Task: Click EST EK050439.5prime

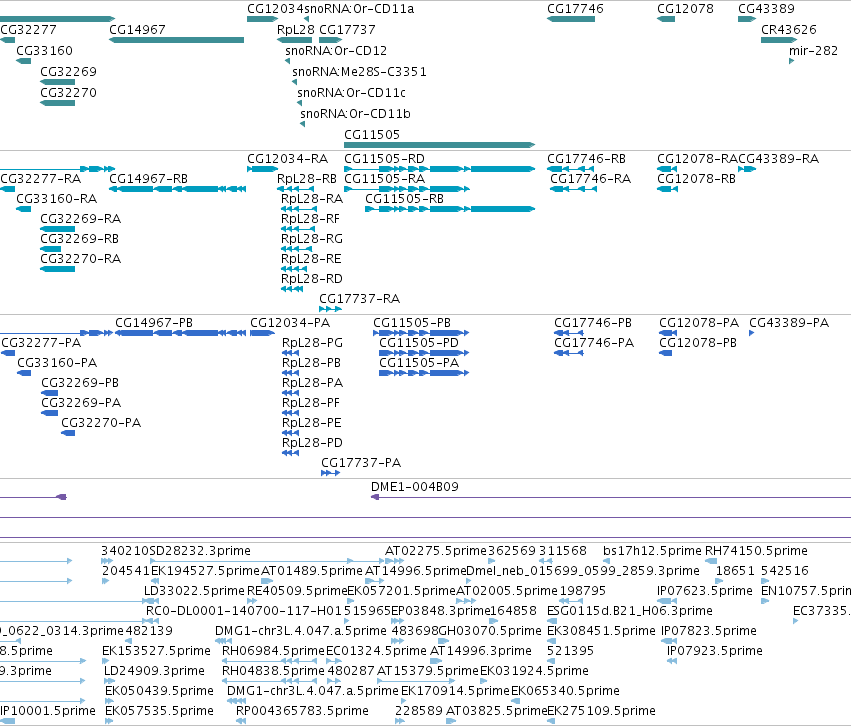Action: [159, 691]
